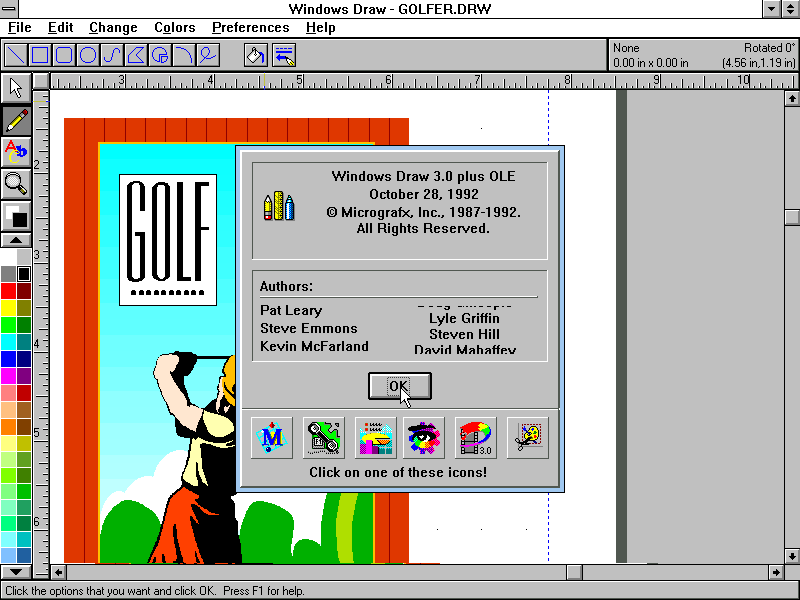Pick the bright yellow palette swatch
The width and height of the screenshot is (800, 600).
[x=8, y=308]
